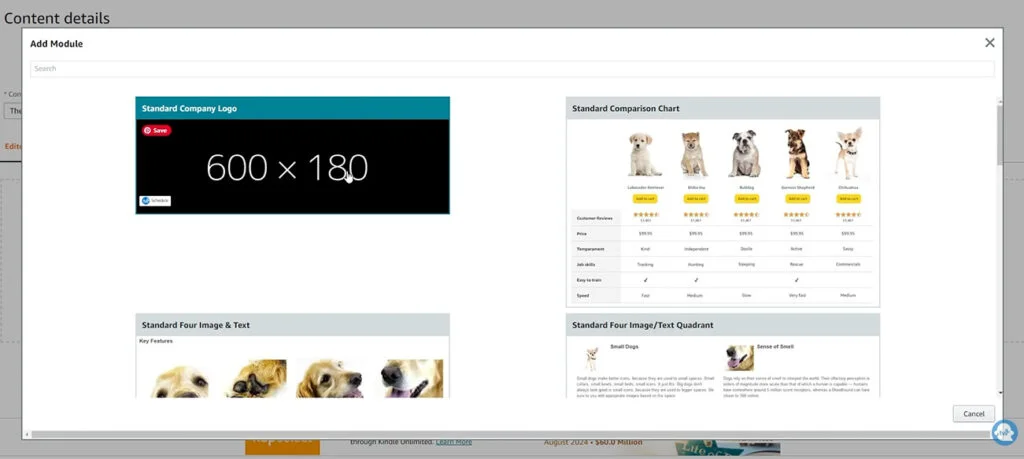Close the Add Module dialog
This screenshot has height=459, width=1024.
989,43
